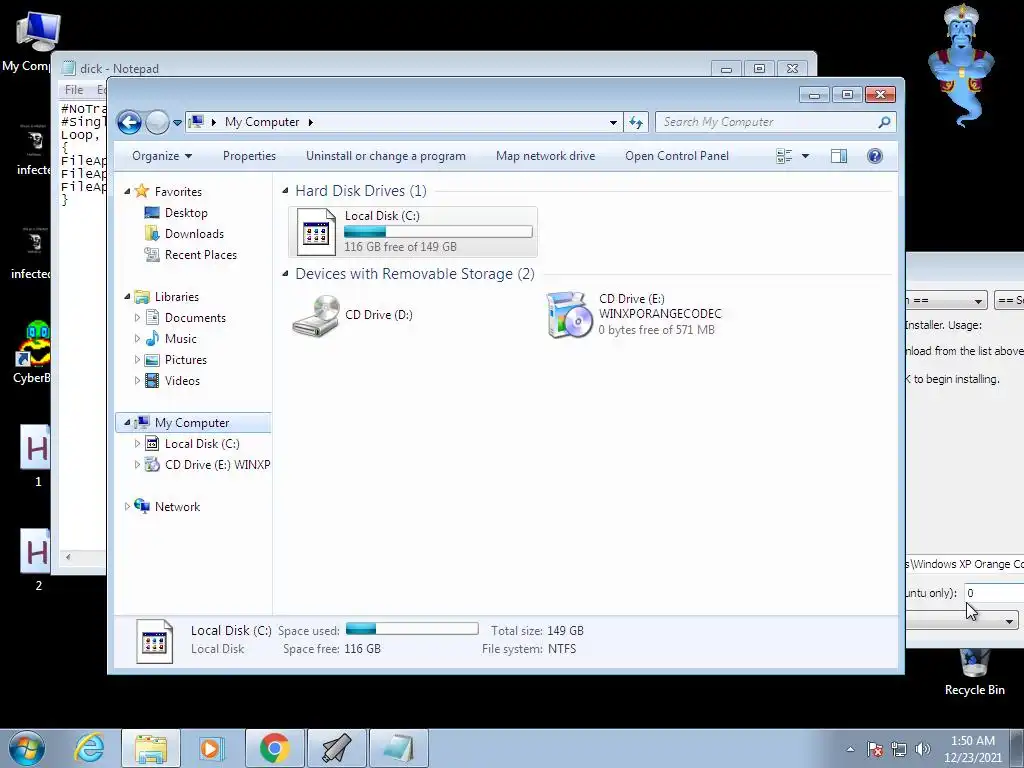Click Space used bar in details pane
The height and width of the screenshot is (768, 1024).
[x=412, y=629]
